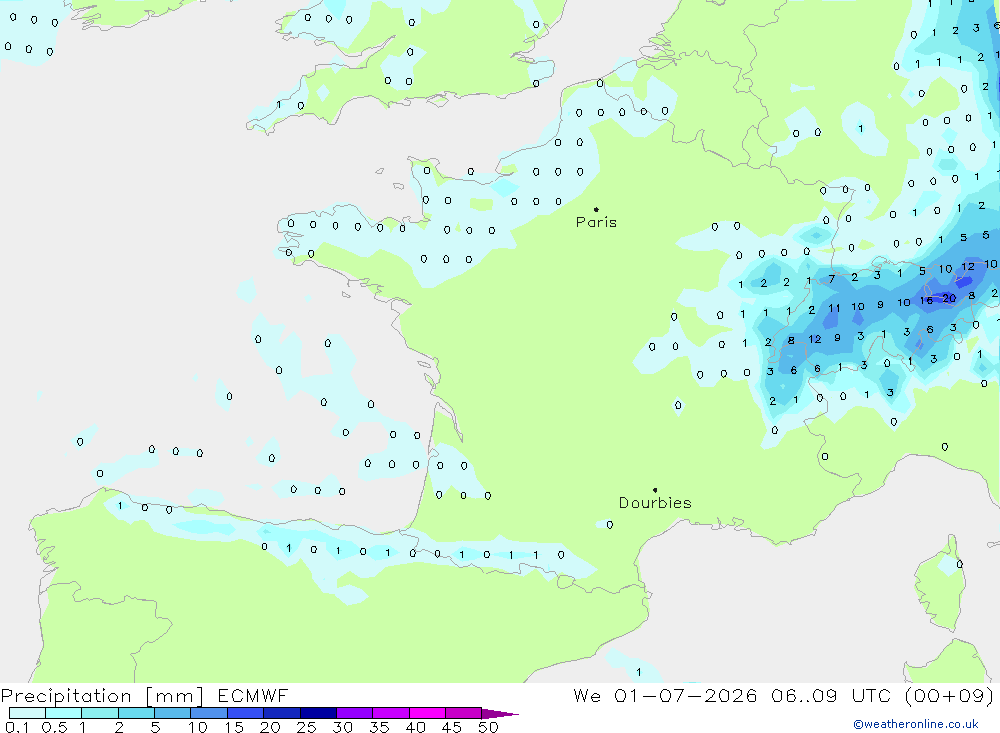The height and width of the screenshot is (733, 1000).
Task: Click the 'Precipitation [mm]' title text
Action: 102,696
